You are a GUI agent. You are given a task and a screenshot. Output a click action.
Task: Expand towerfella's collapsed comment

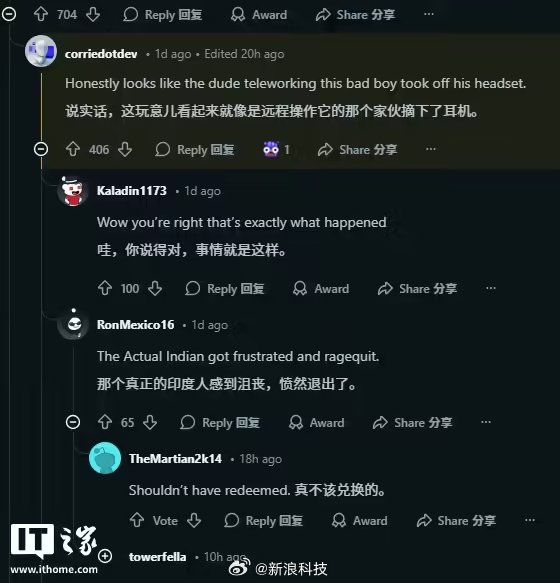(105, 556)
